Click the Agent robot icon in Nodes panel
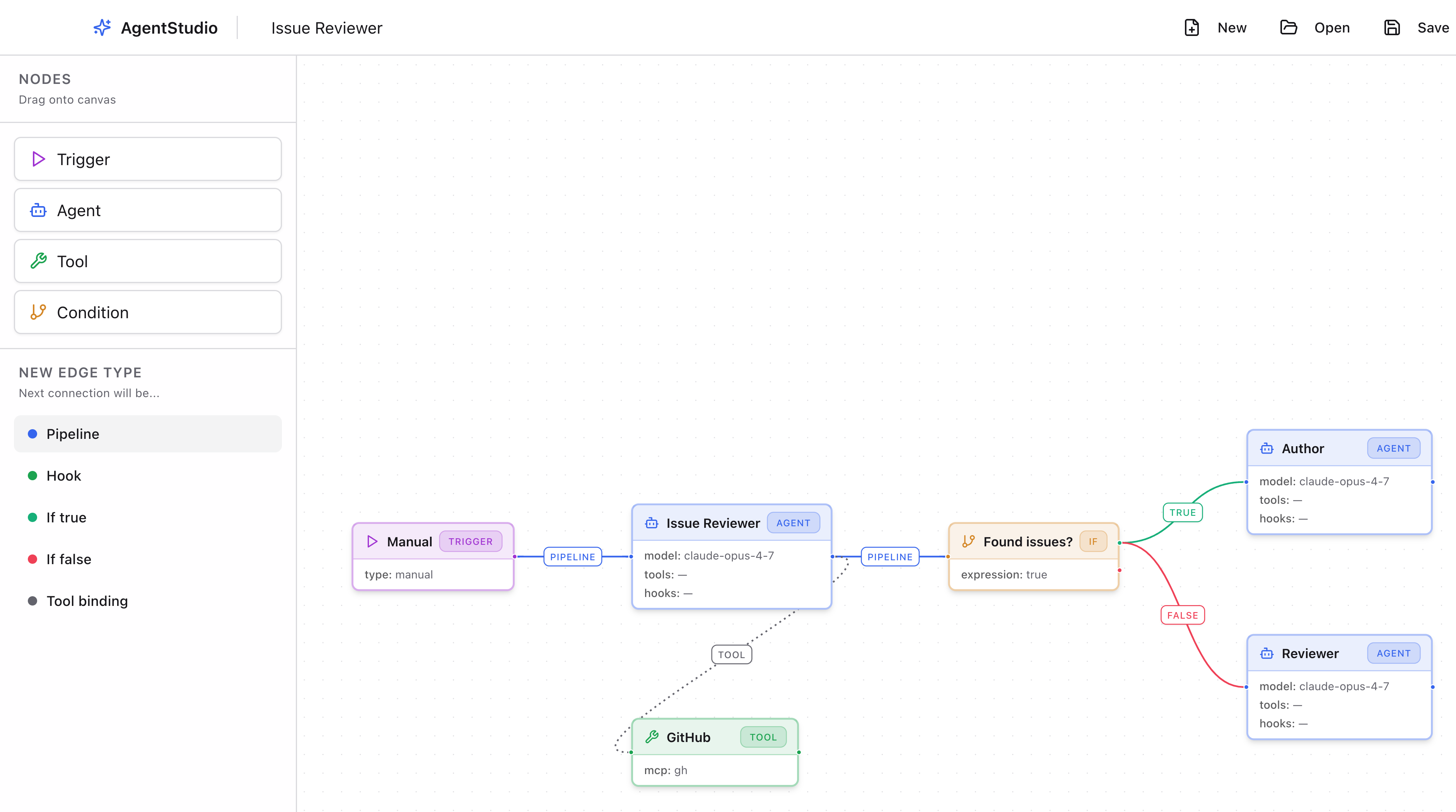This screenshot has width=1456, height=812. [x=38, y=210]
